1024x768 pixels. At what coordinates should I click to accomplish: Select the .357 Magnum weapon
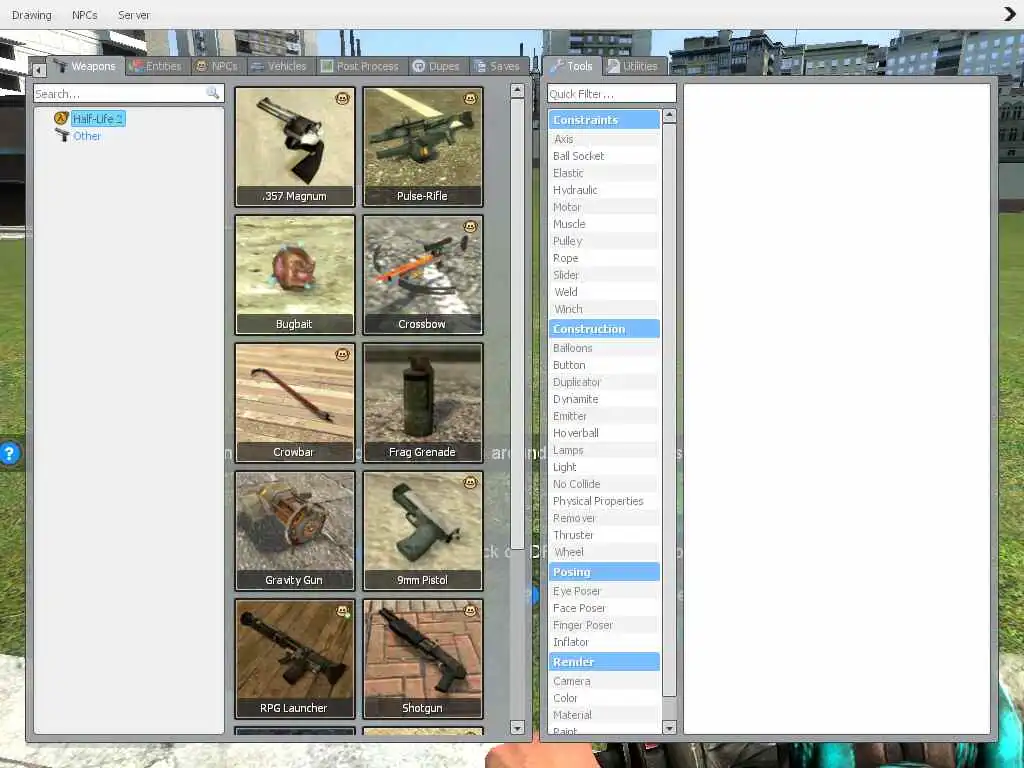[x=295, y=147]
